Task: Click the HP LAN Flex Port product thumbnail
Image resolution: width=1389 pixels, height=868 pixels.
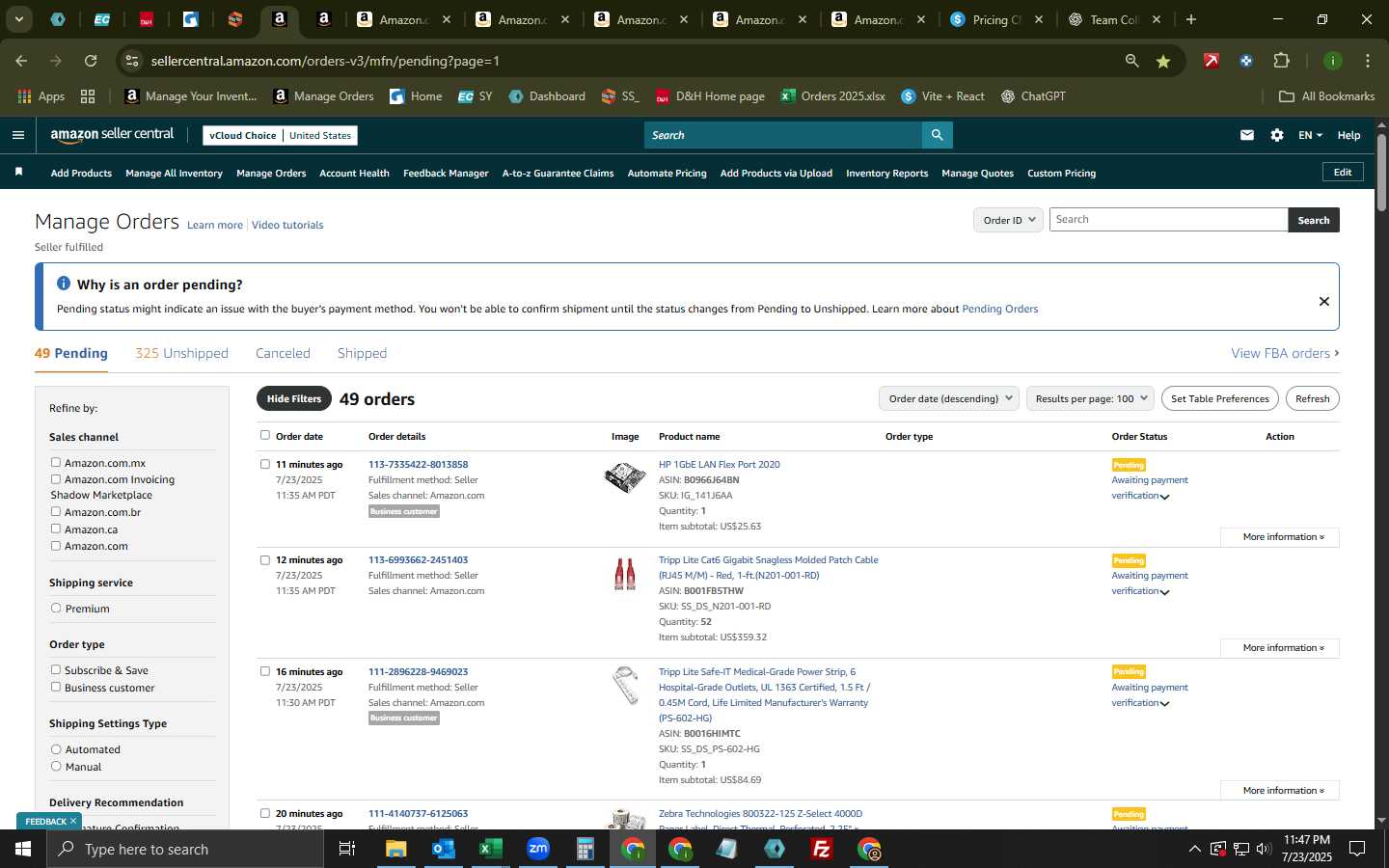Action: point(625,476)
